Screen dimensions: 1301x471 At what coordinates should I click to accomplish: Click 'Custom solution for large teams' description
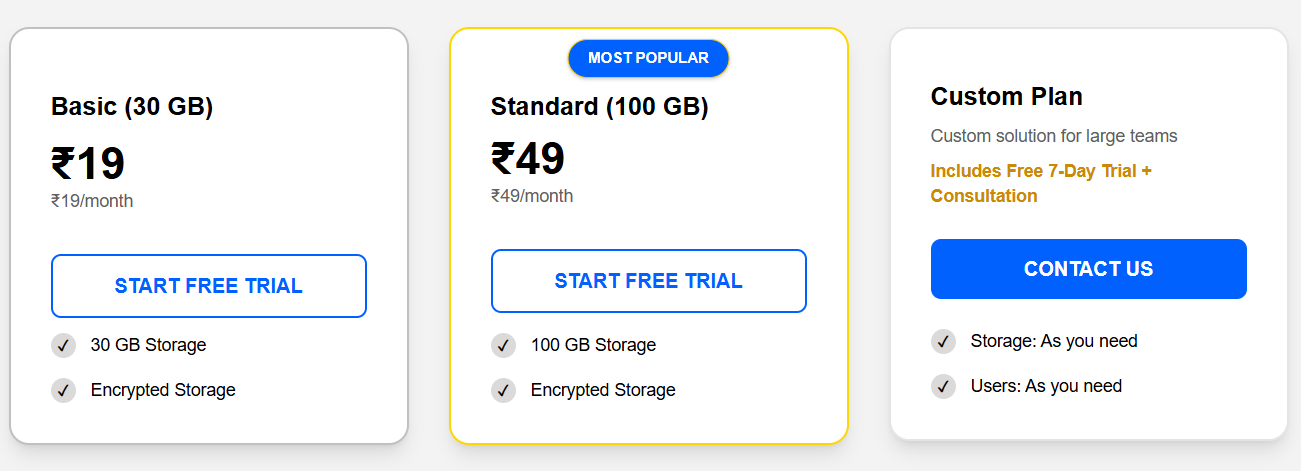(x=1054, y=136)
